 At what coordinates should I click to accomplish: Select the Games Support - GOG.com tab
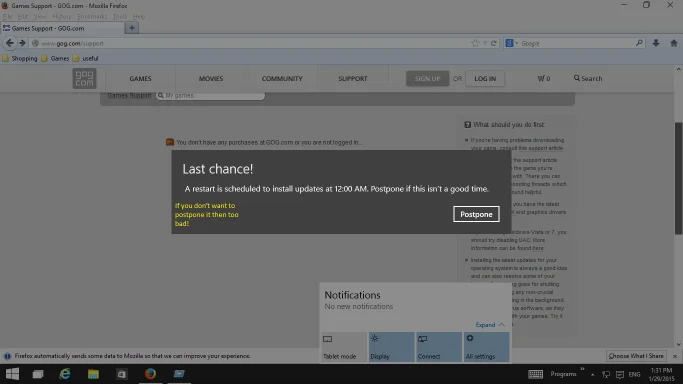pyautogui.click(x=62, y=28)
